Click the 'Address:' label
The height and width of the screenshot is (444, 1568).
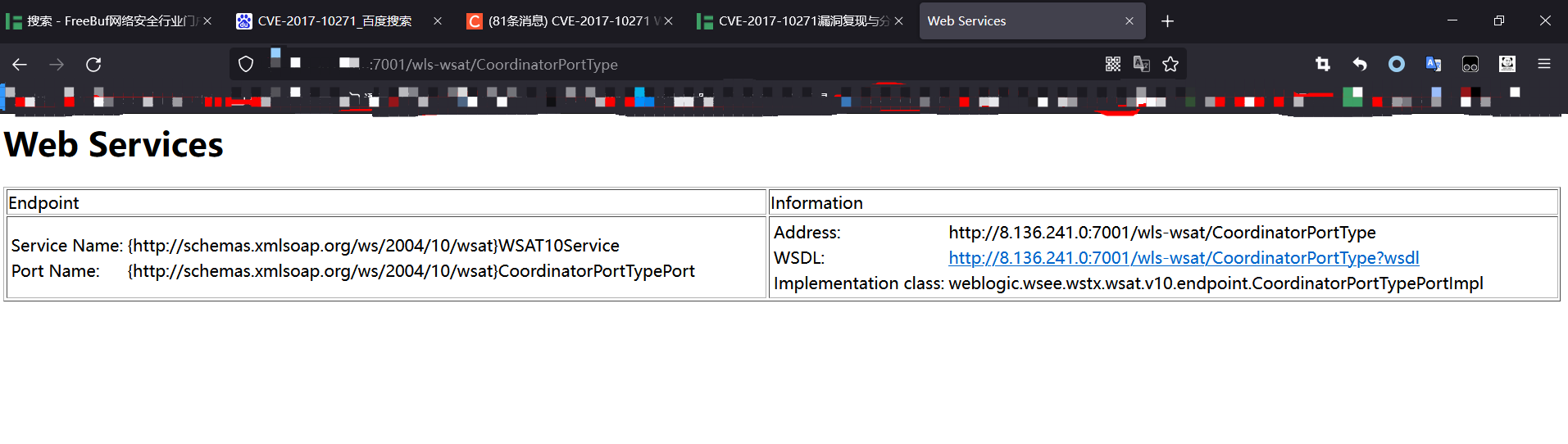pos(807,233)
